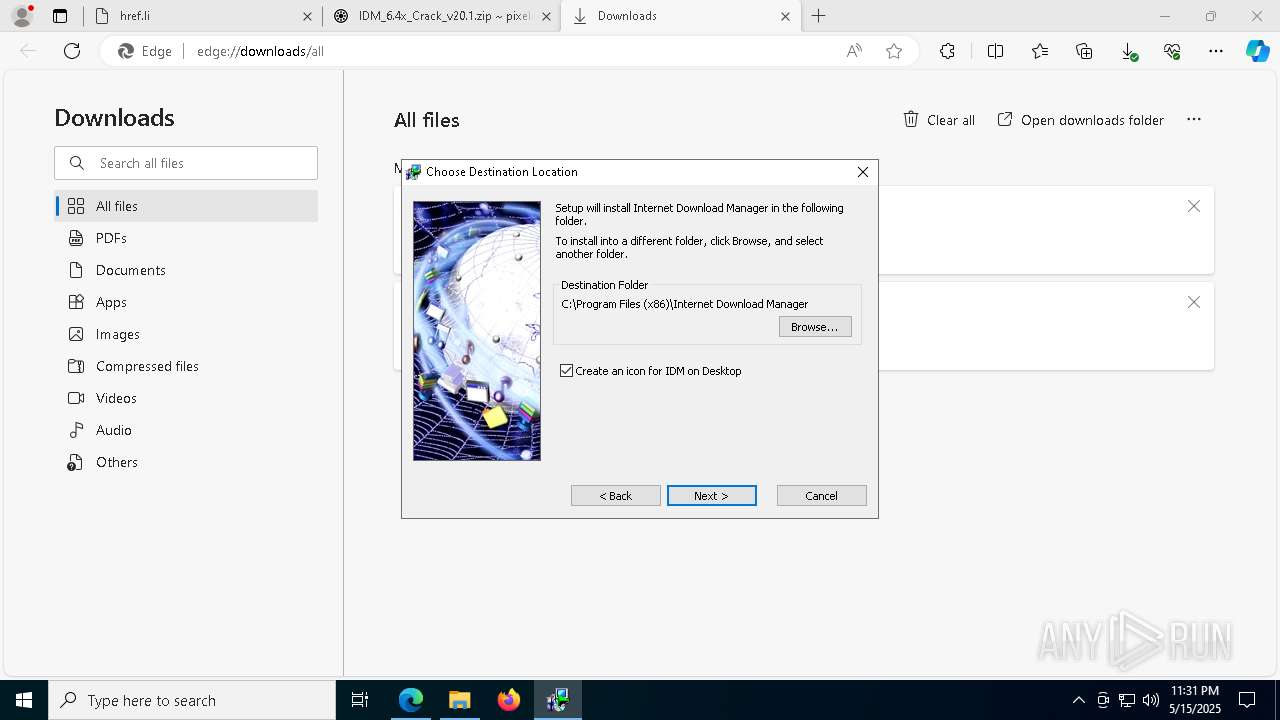Image resolution: width=1280 pixels, height=720 pixels.
Task: Filter downloads by Documents
Action: 186,270
